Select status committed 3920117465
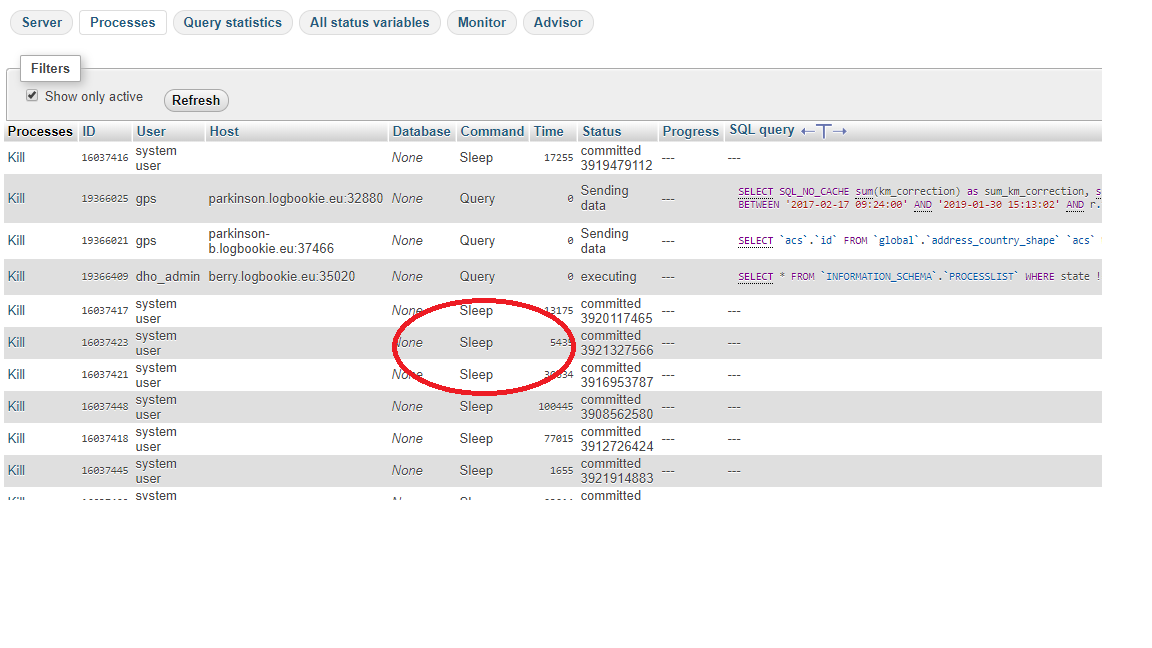Screen dimensions: 1152x648 tap(616, 311)
